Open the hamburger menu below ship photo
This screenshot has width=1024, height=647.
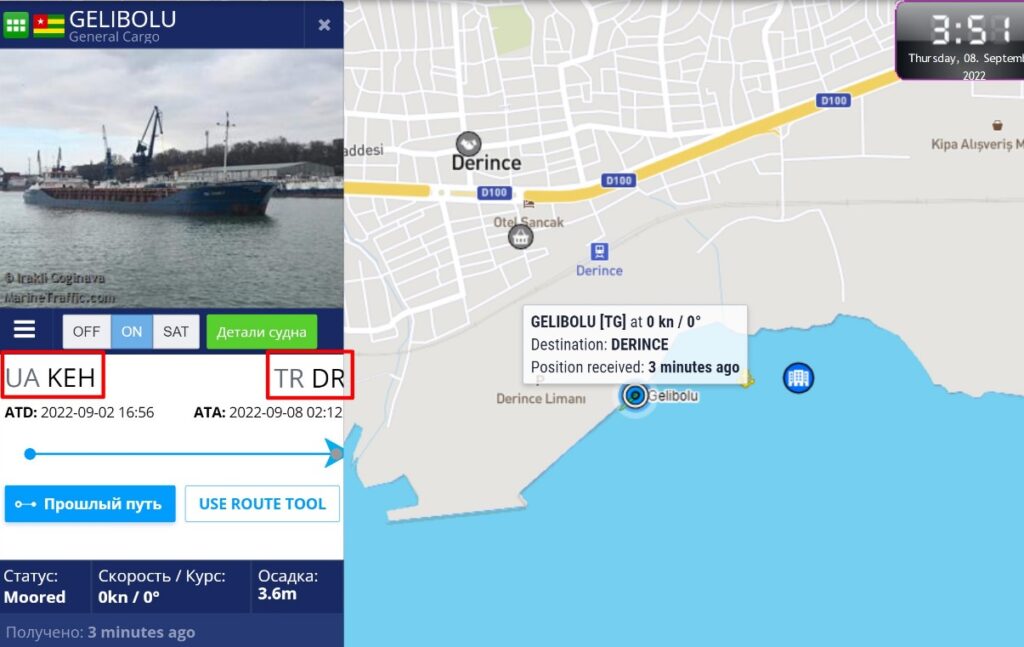coord(25,329)
